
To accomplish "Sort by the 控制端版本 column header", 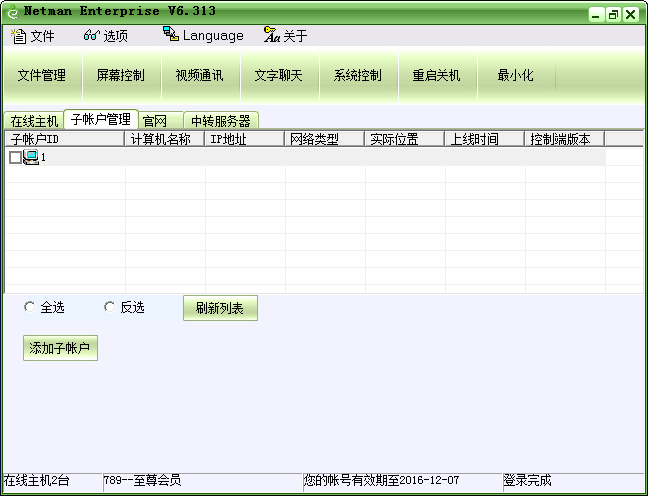I will pos(565,139).
